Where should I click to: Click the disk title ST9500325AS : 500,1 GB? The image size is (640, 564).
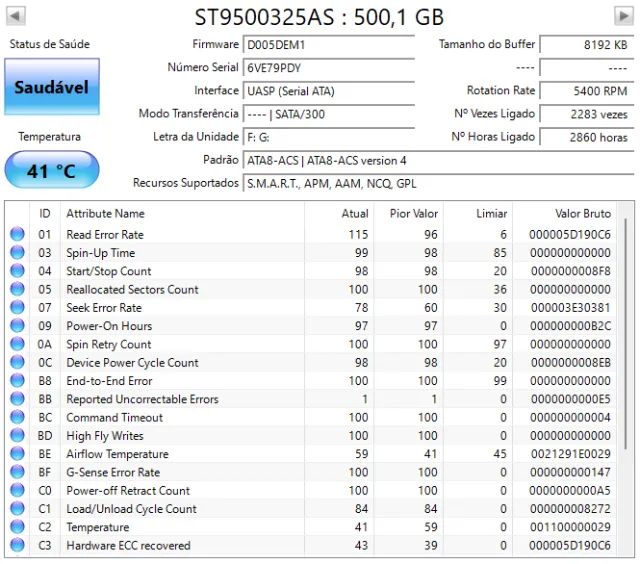click(x=319, y=17)
